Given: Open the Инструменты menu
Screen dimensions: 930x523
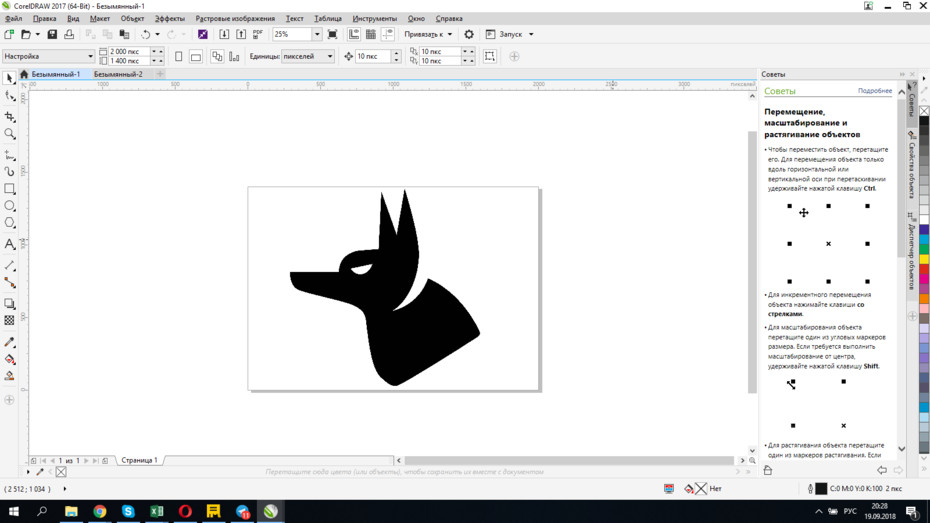Looking at the screenshot, I should click(x=374, y=18).
